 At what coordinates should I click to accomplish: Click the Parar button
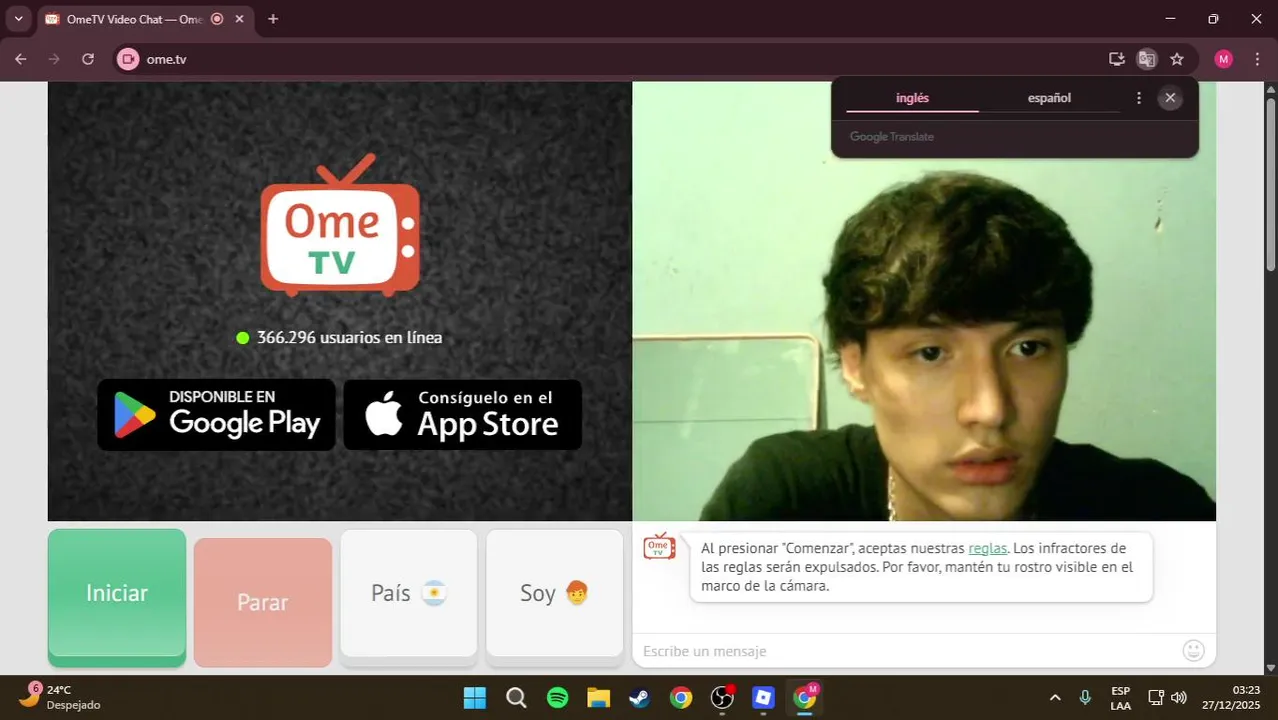(x=263, y=602)
